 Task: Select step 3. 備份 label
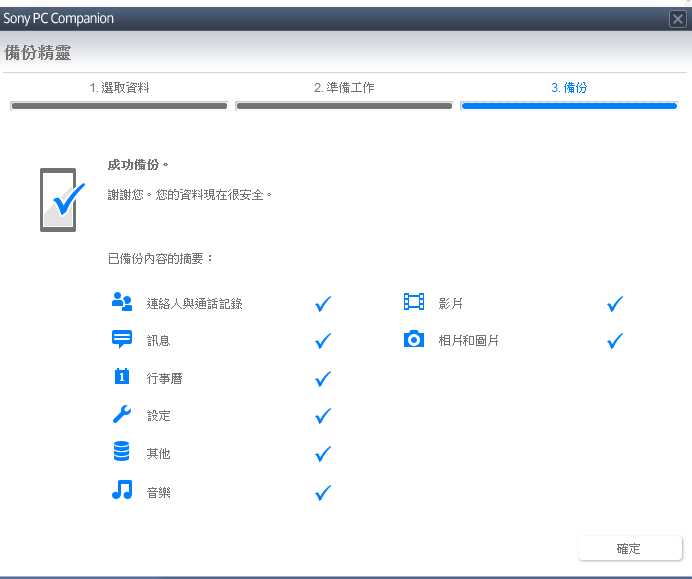point(569,87)
